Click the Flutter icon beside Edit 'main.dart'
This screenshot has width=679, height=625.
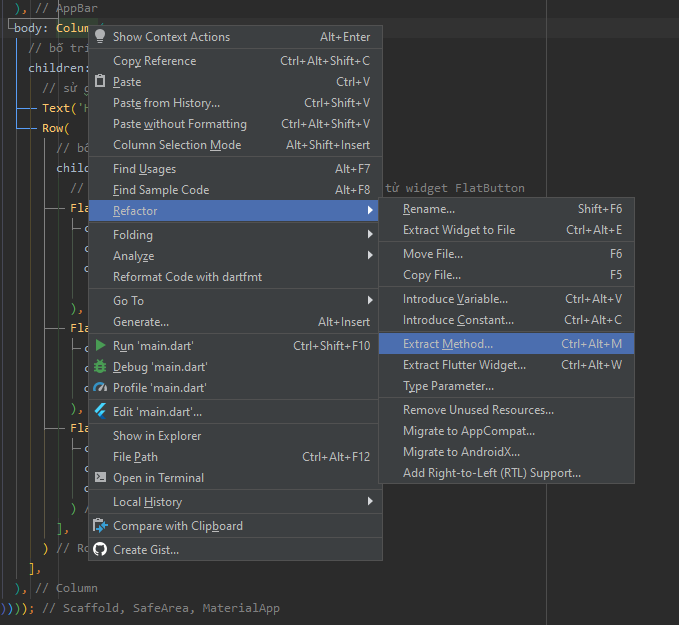[100, 411]
